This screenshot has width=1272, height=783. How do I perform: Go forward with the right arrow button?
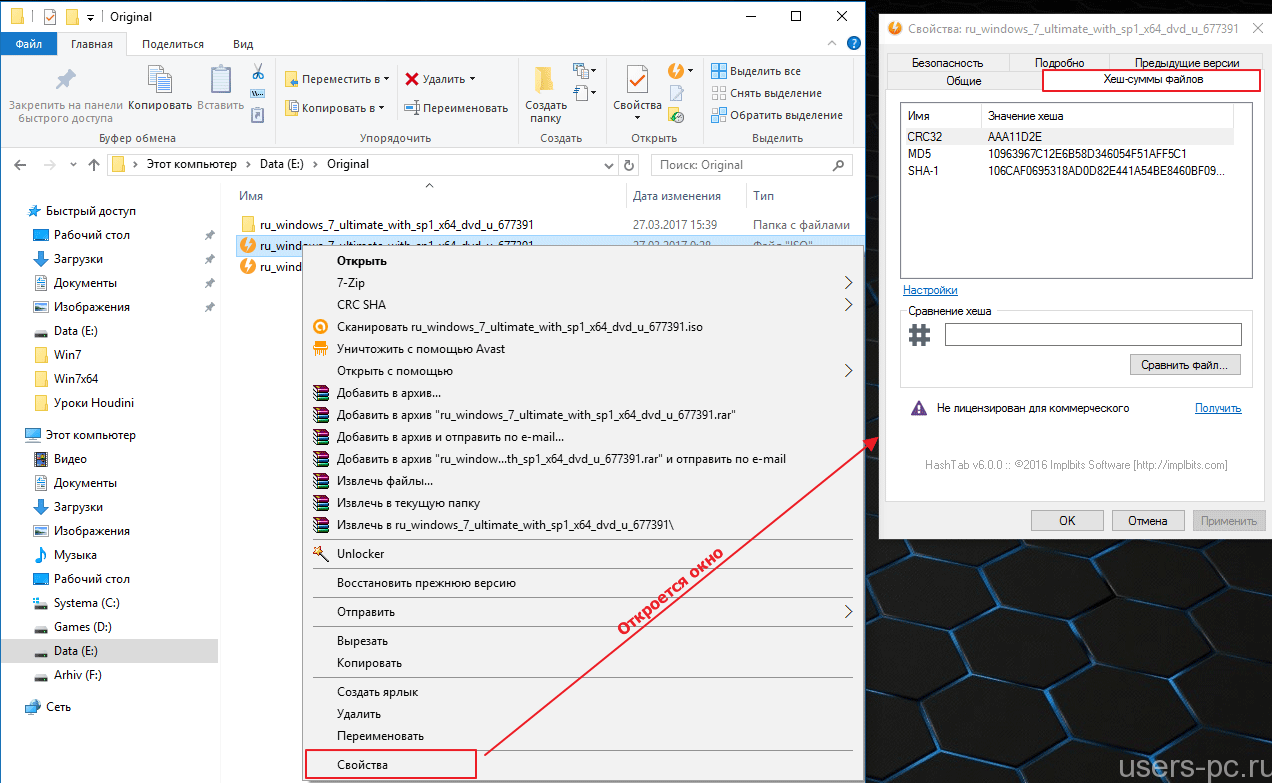pyautogui.click(x=50, y=164)
